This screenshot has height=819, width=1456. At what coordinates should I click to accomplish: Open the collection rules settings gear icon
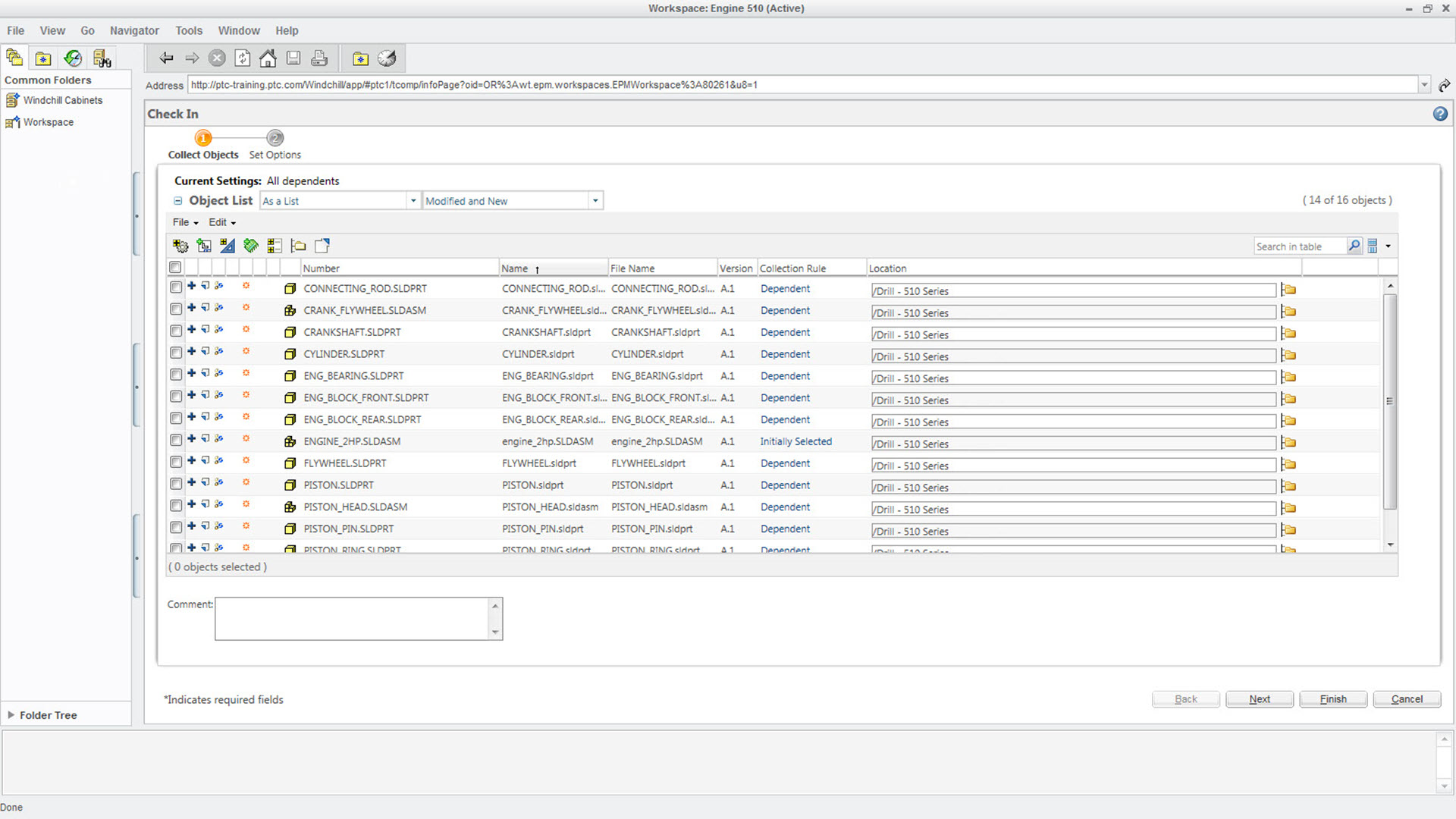pos(180,246)
